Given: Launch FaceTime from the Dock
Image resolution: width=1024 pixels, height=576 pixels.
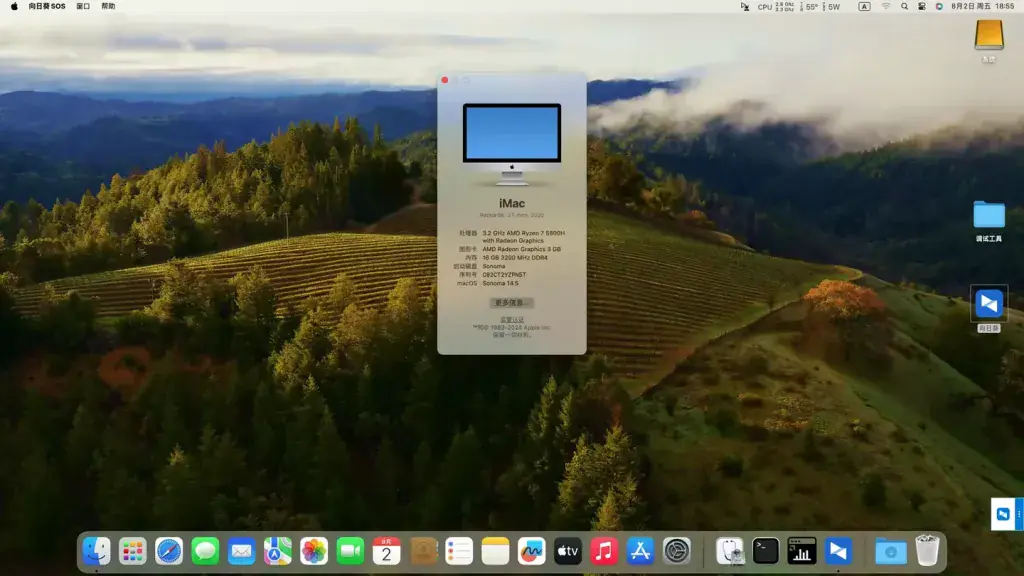Looking at the screenshot, I should [x=350, y=551].
